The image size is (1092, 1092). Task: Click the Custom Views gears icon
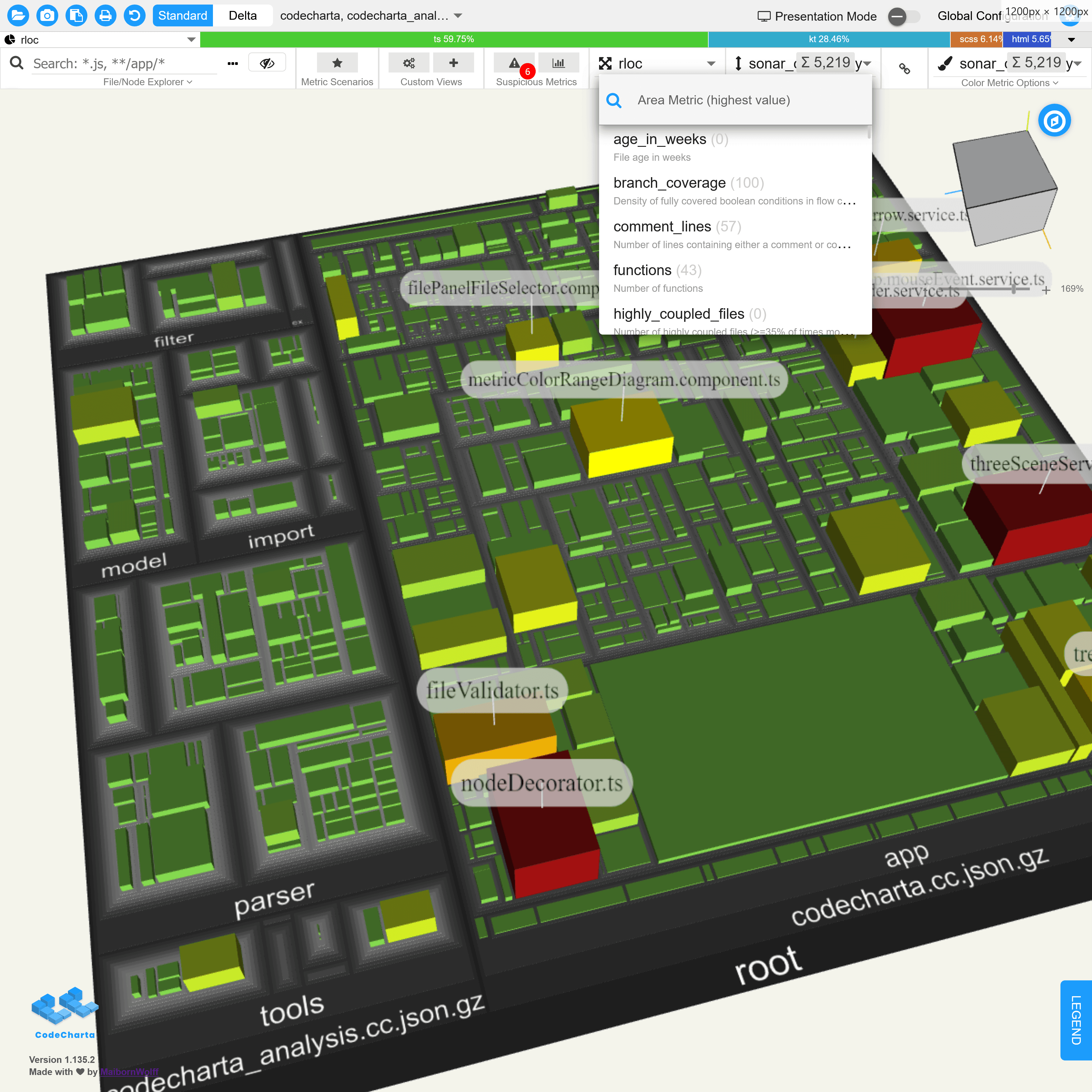click(409, 63)
